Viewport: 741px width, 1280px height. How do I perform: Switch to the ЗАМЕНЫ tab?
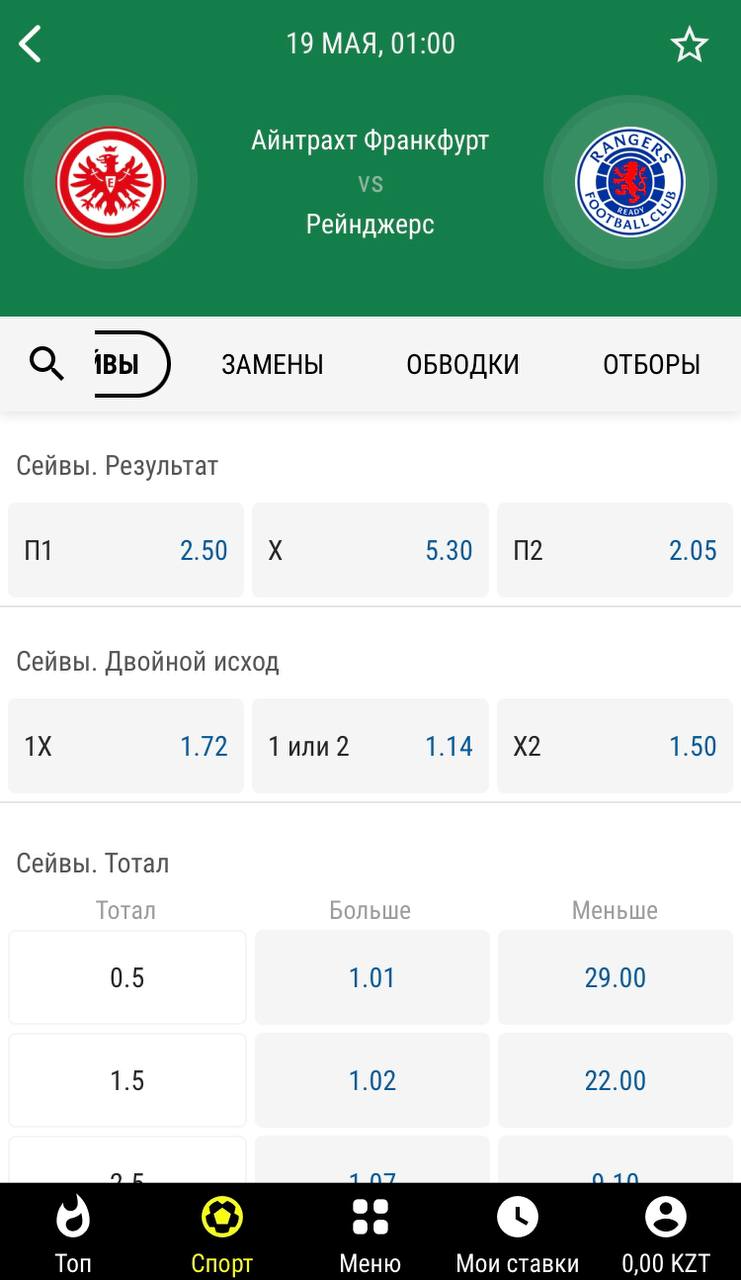tap(272, 365)
